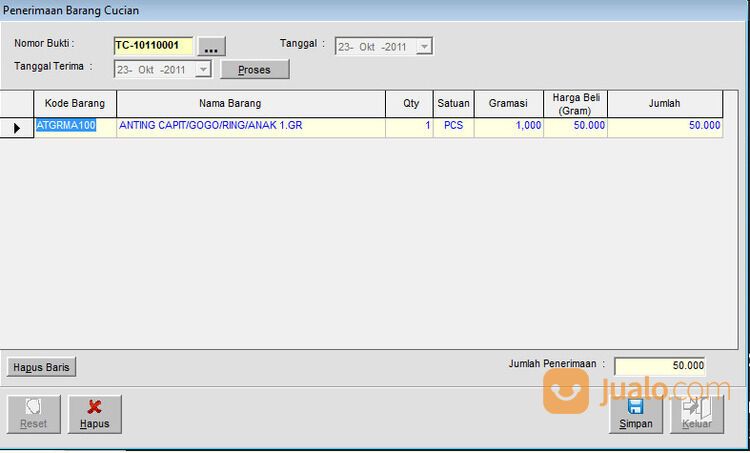The height and width of the screenshot is (453, 750).
Task: Click the Harga Beli (Gram) column header
Action: (575, 104)
